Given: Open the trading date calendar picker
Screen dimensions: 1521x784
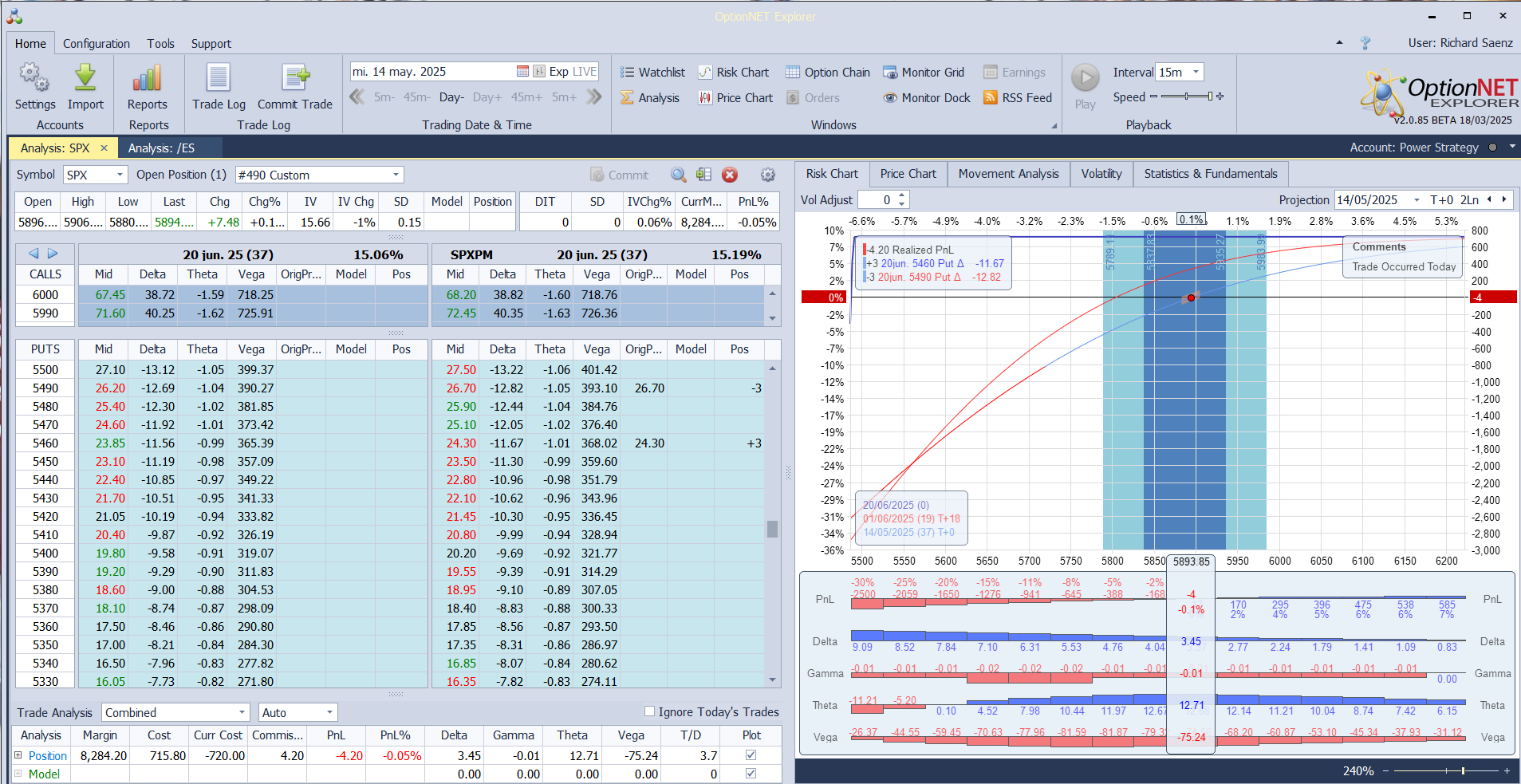Looking at the screenshot, I should [522, 72].
